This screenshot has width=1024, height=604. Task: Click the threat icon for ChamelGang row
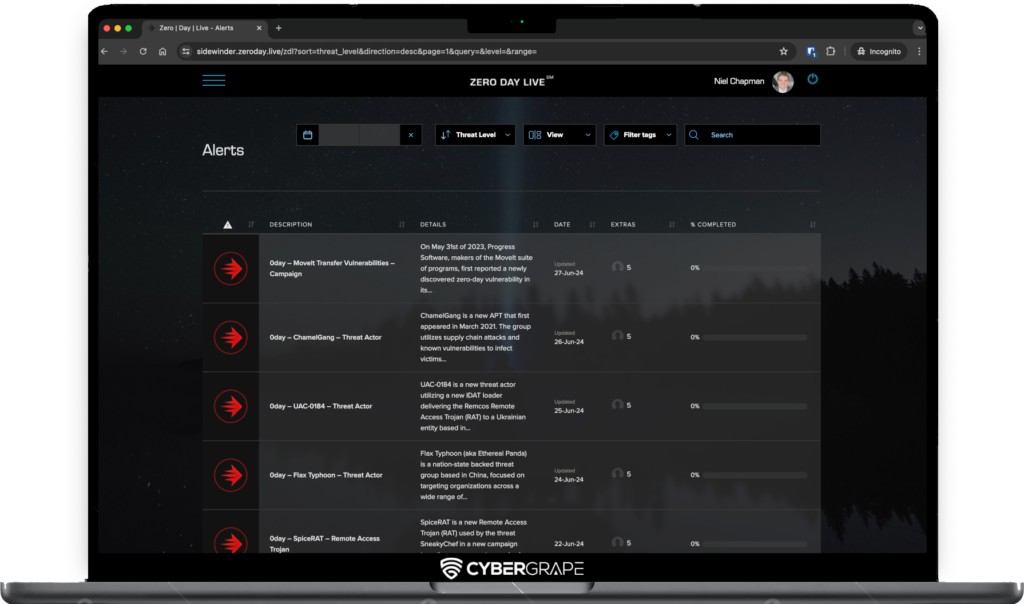(x=230, y=337)
